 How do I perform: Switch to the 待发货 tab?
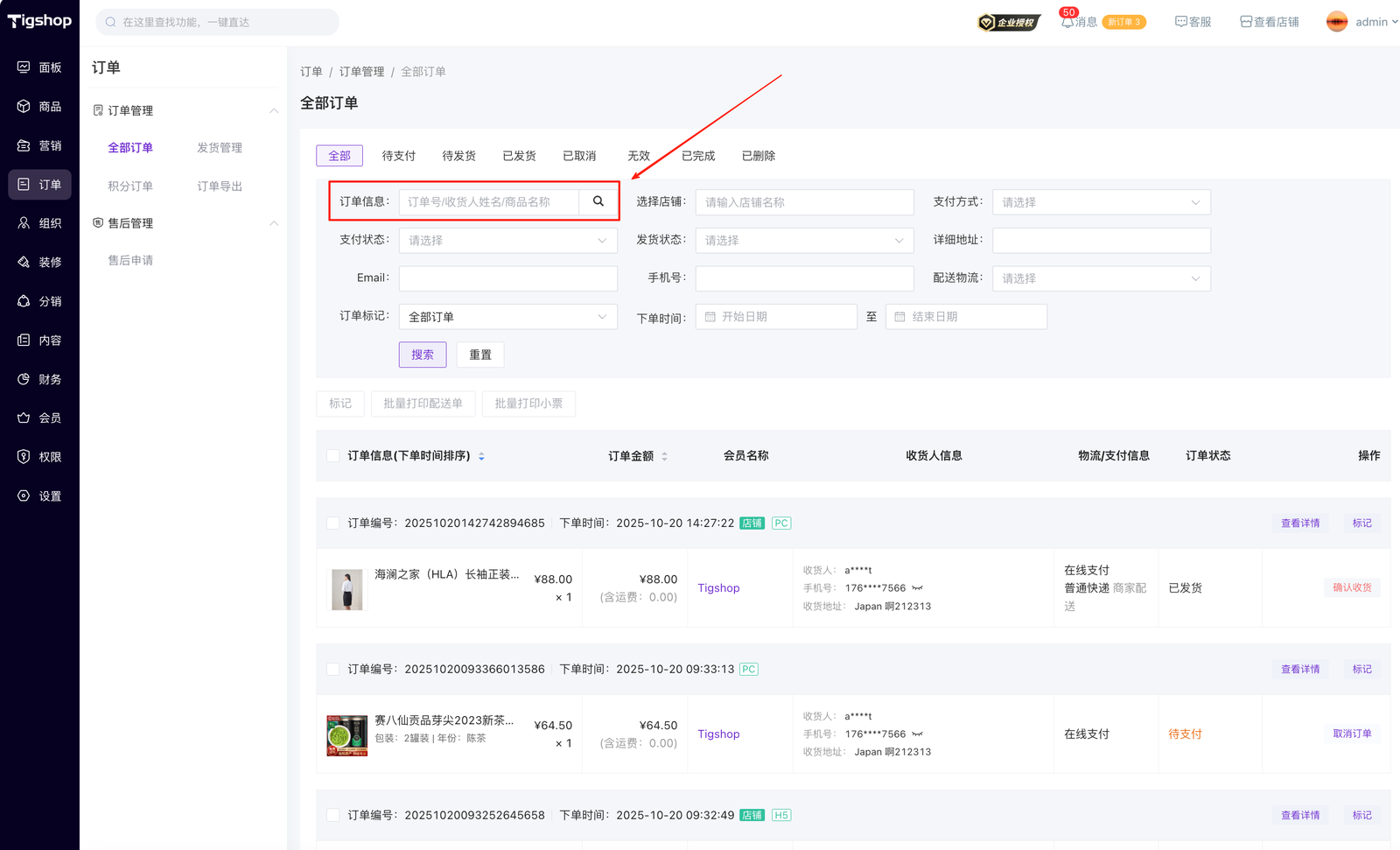click(x=458, y=156)
